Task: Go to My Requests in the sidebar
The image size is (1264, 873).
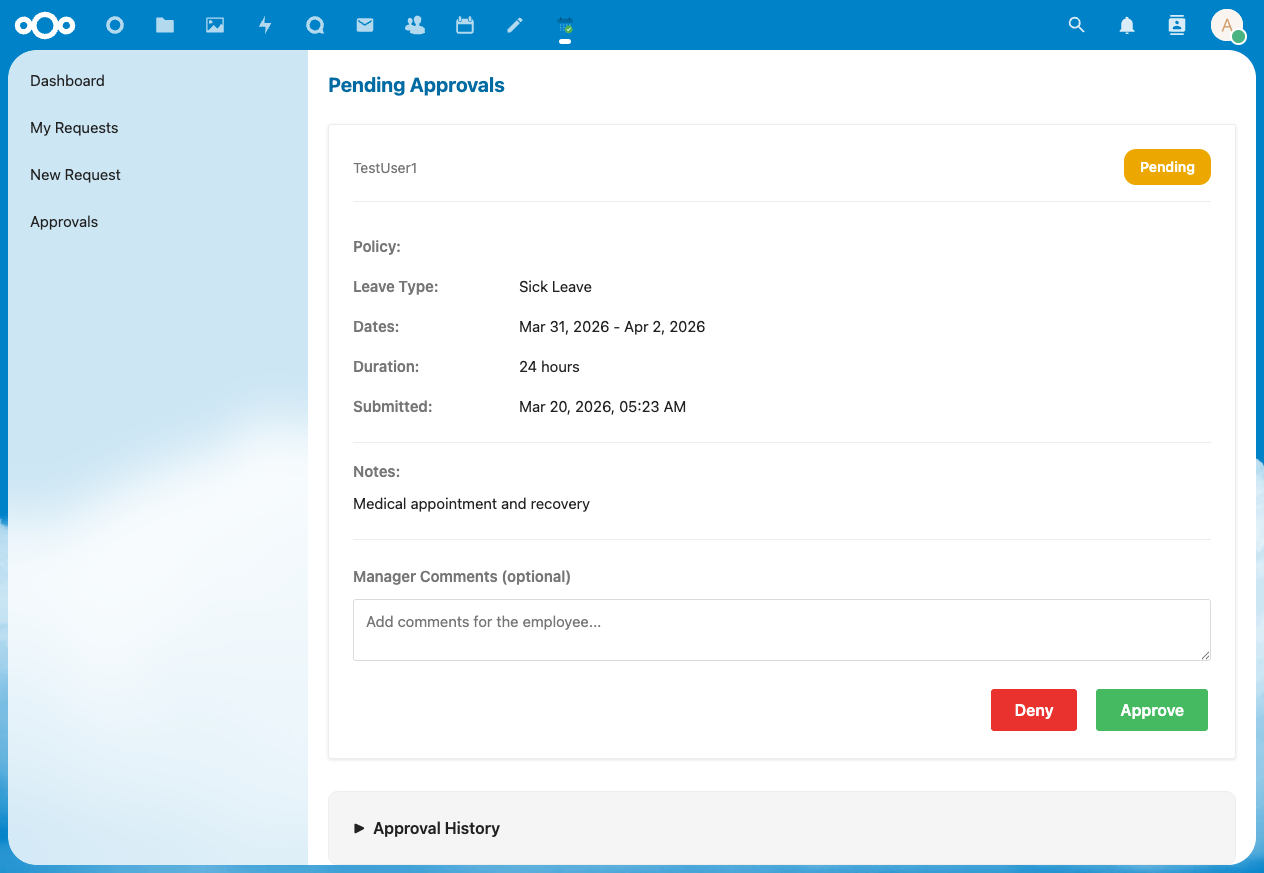Action: (x=74, y=128)
